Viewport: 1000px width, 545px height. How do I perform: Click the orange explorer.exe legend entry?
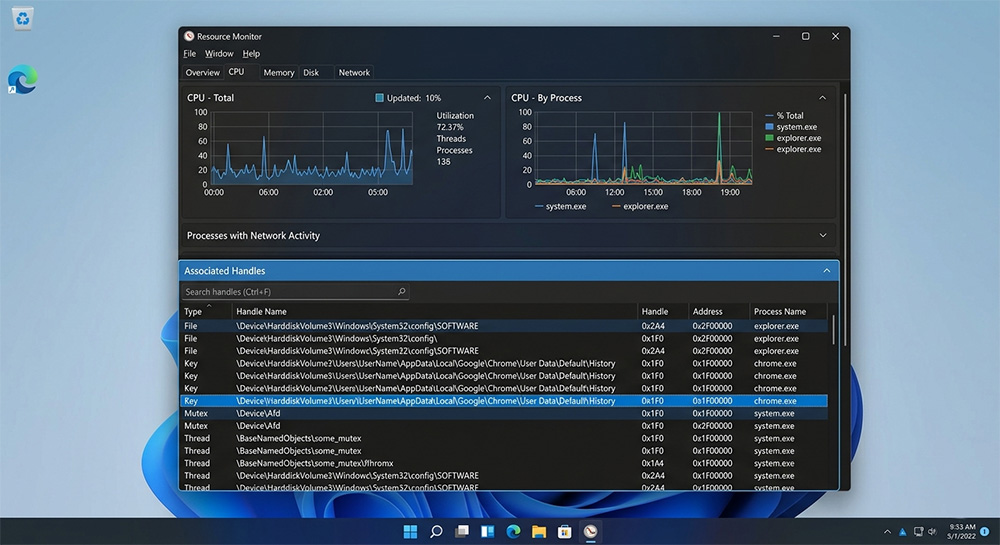[793, 149]
